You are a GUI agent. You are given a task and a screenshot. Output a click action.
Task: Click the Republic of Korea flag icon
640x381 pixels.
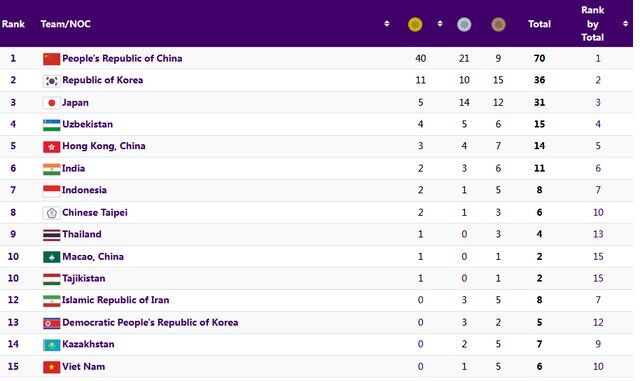pyautogui.click(x=51, y=81)
